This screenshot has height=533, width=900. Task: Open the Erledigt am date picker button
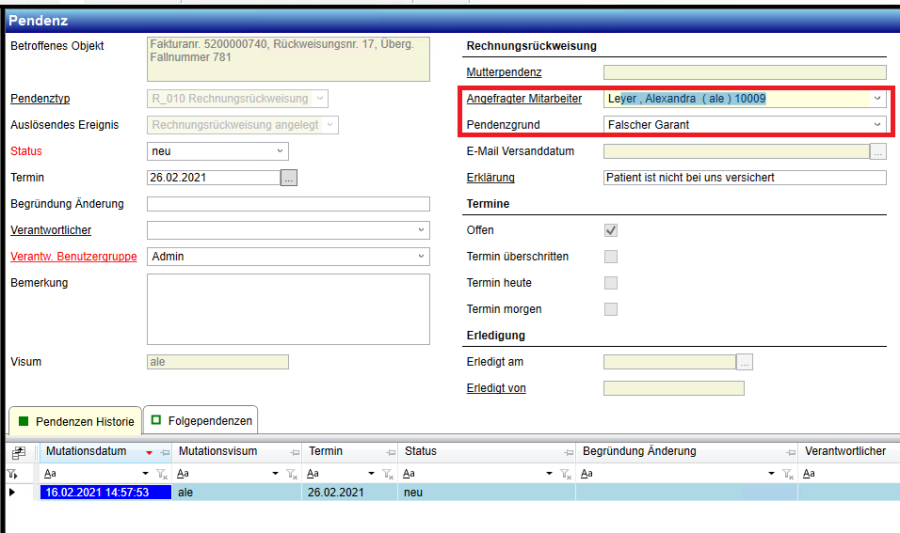744,362
